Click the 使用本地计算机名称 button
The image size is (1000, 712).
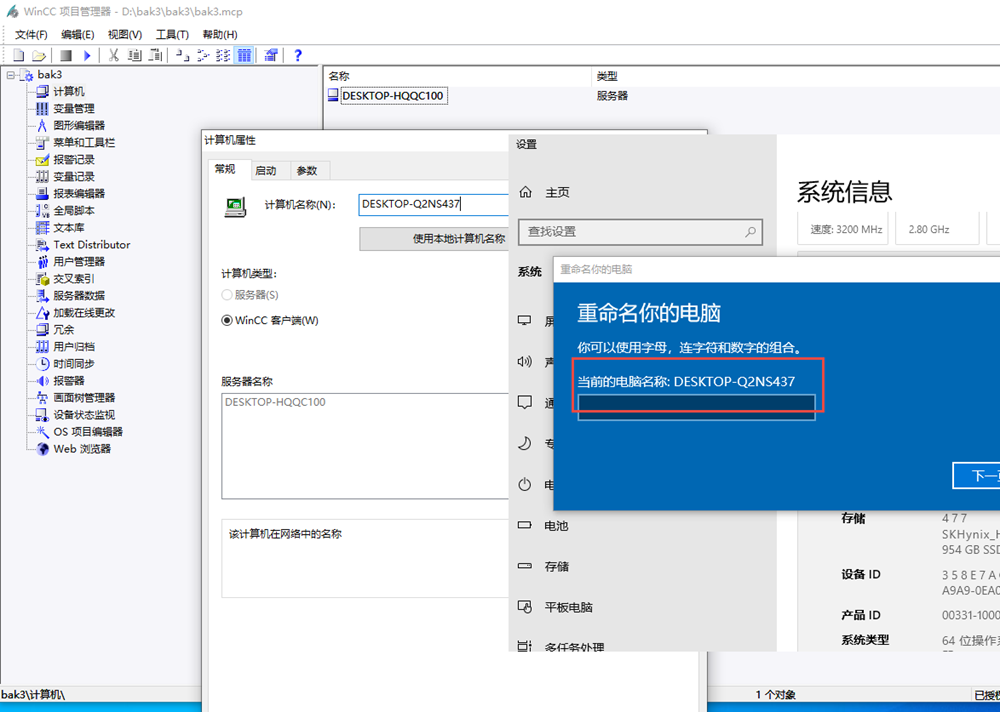coord(435,239)
